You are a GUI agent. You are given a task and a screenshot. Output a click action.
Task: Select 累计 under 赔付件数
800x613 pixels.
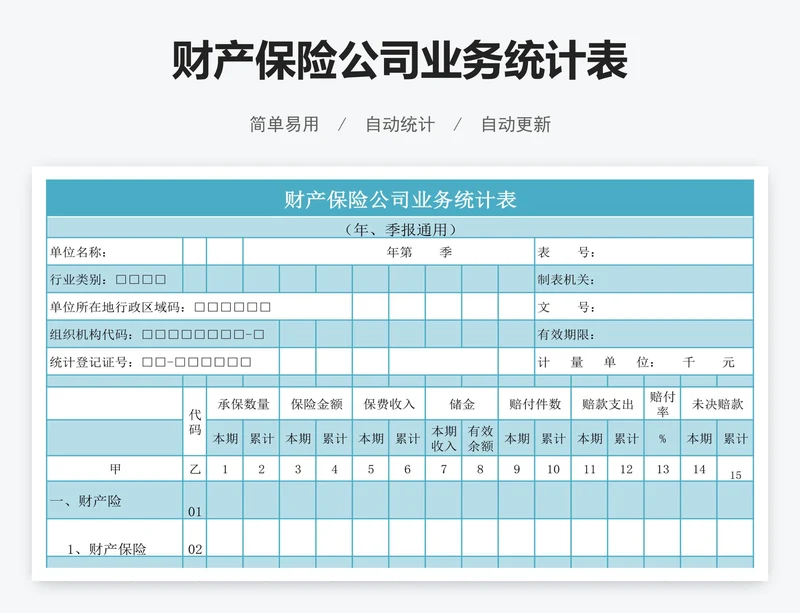(553, 438)
